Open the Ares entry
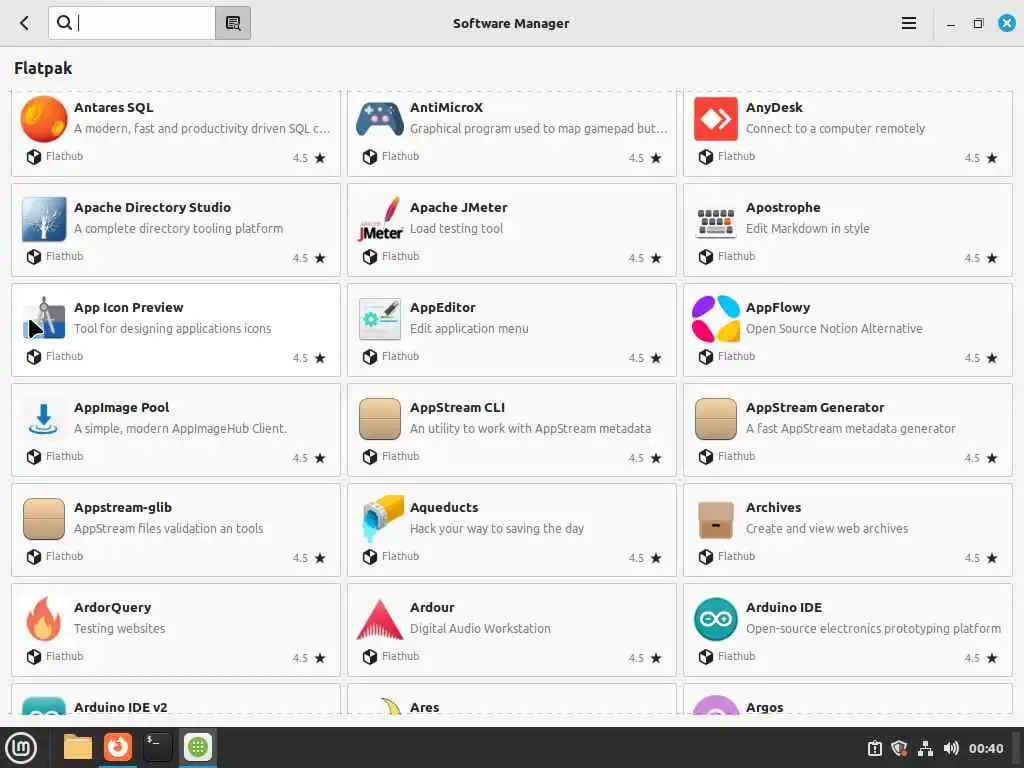1024x768 pixels. tap(511, 699)
